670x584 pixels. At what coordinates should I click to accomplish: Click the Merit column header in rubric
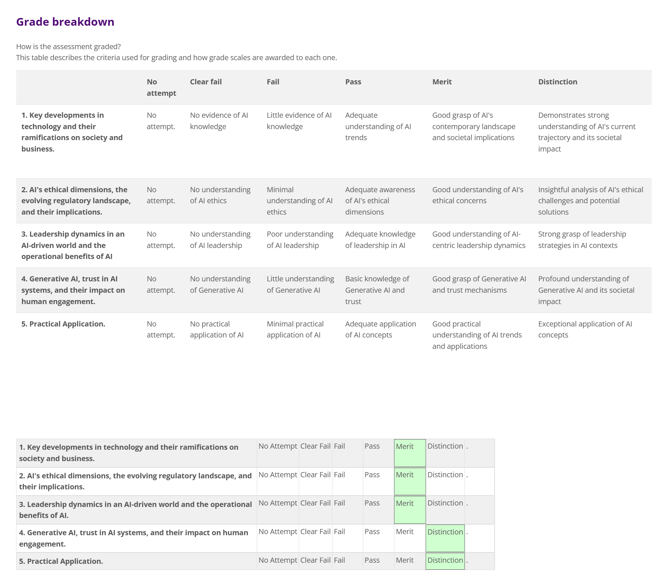[442, 82]
